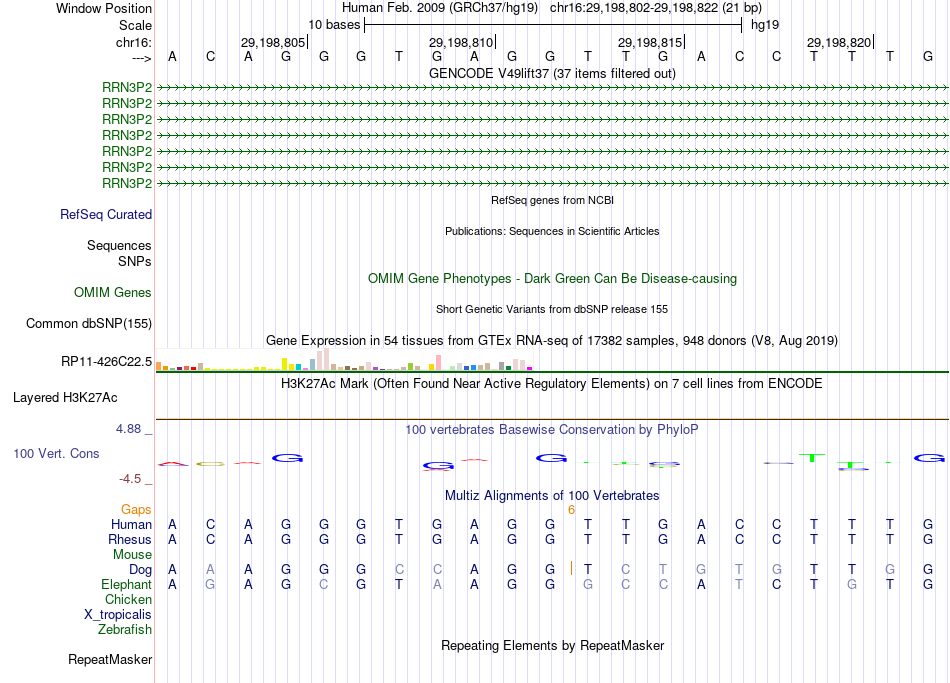Click the 'Window Position' label
Screen dimensions: 950x683
[x=104, y=8]
